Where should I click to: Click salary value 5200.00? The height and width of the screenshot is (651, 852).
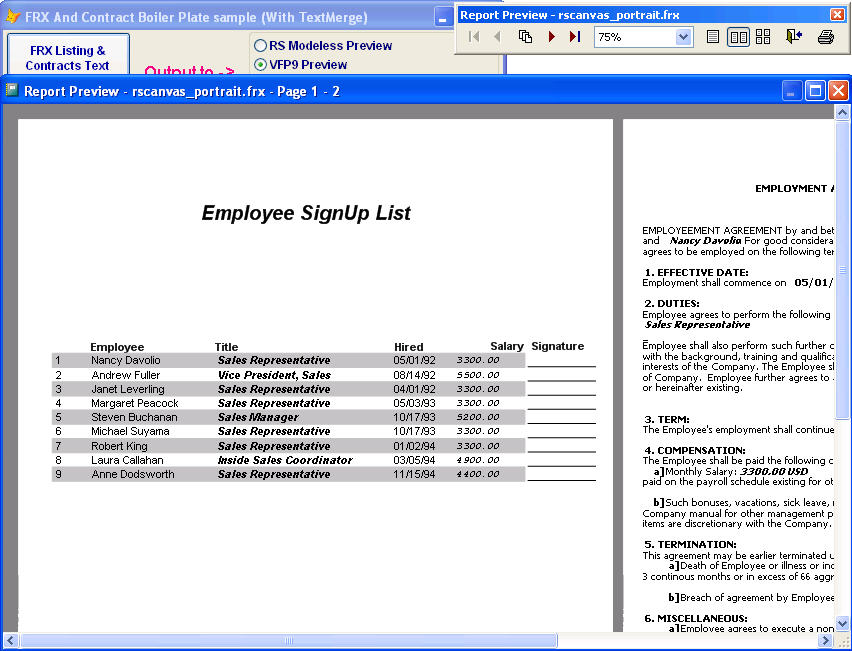pos(478,417)
